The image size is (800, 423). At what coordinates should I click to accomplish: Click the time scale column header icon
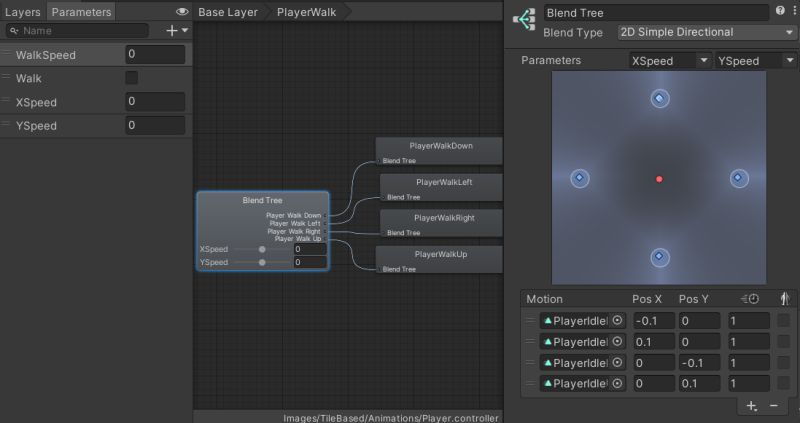click(750, 299)
